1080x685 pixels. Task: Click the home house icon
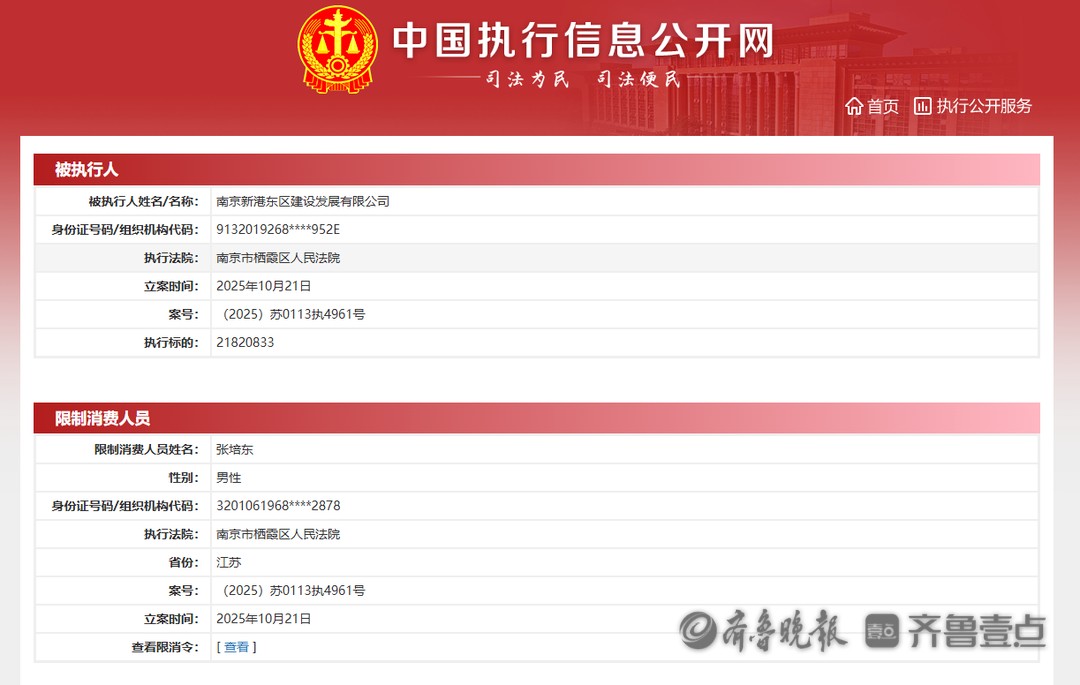pos(854,106)
